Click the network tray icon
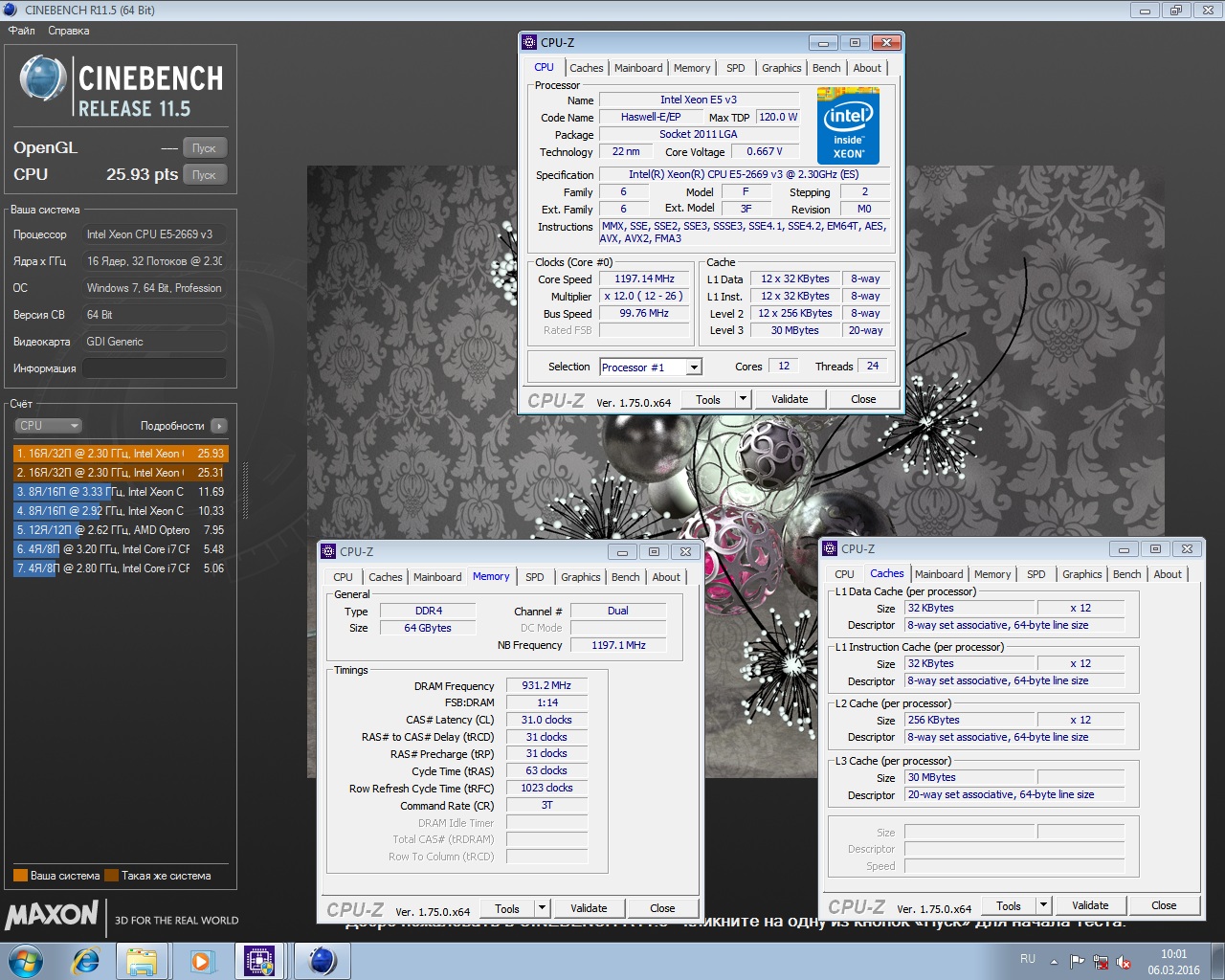 coord(1101,961)
